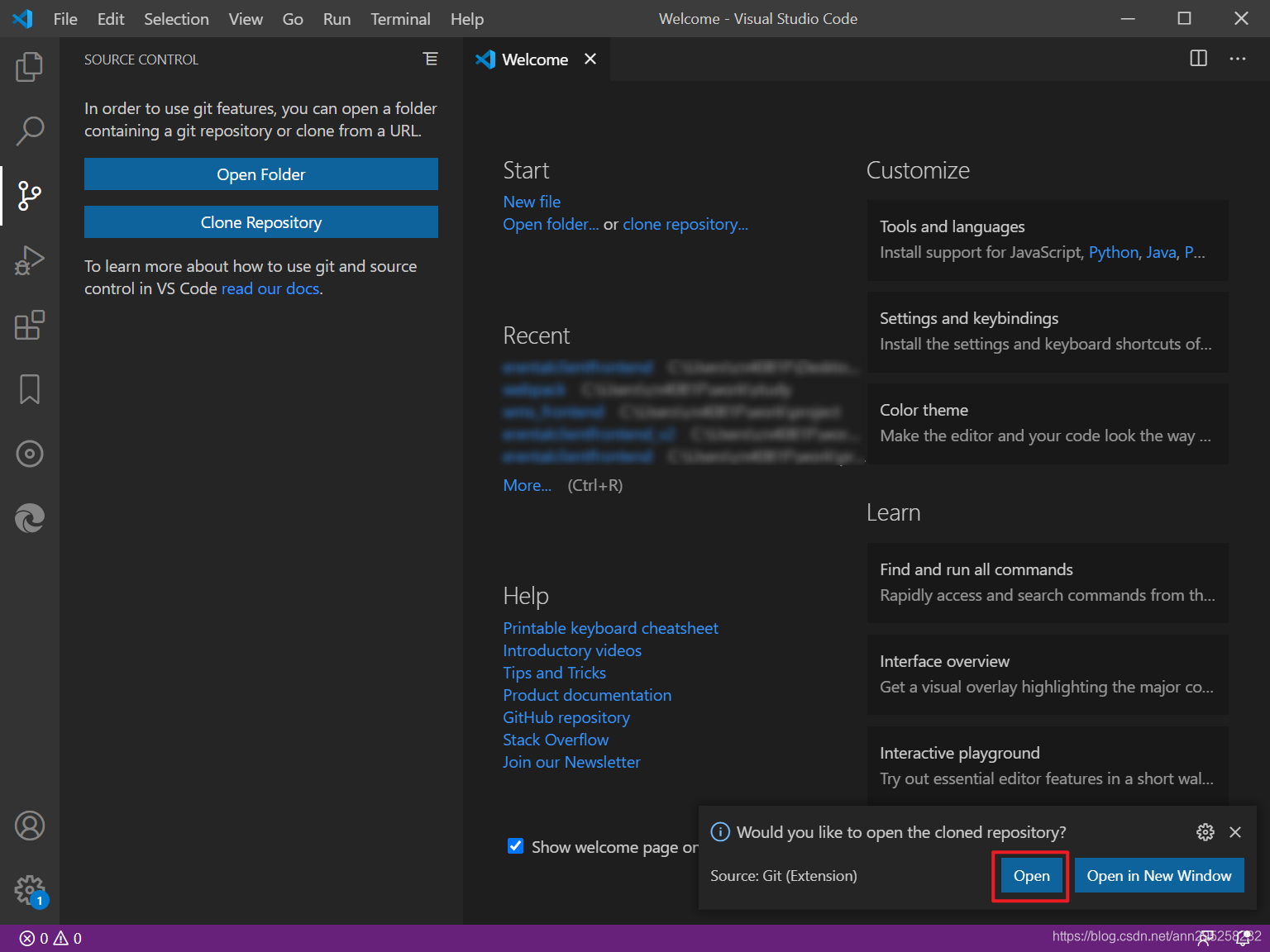Click the clone repository... link
Image resolution: width=1270 pixels, height=952 pixels.
685,224
